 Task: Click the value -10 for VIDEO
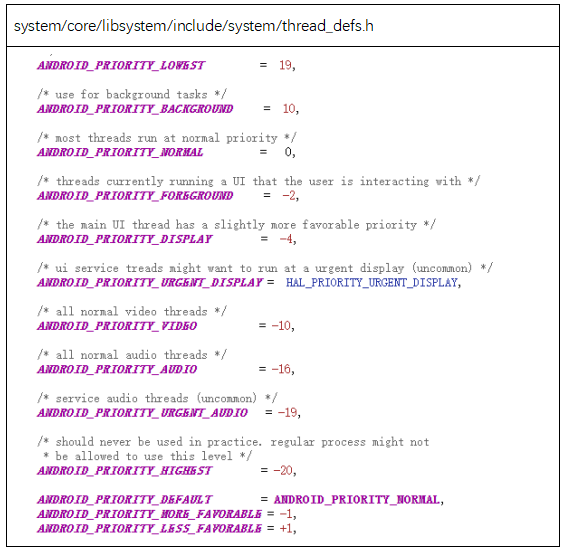[x=281, y=325]
